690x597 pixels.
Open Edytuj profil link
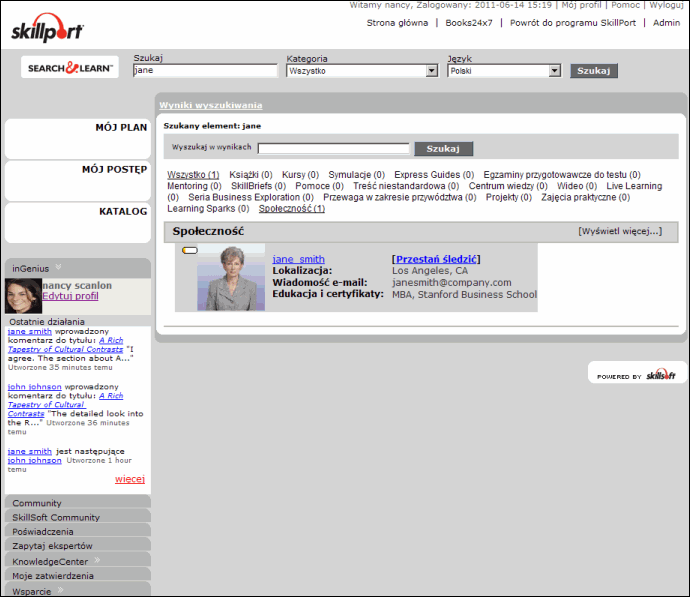click(x=70, y=296)
